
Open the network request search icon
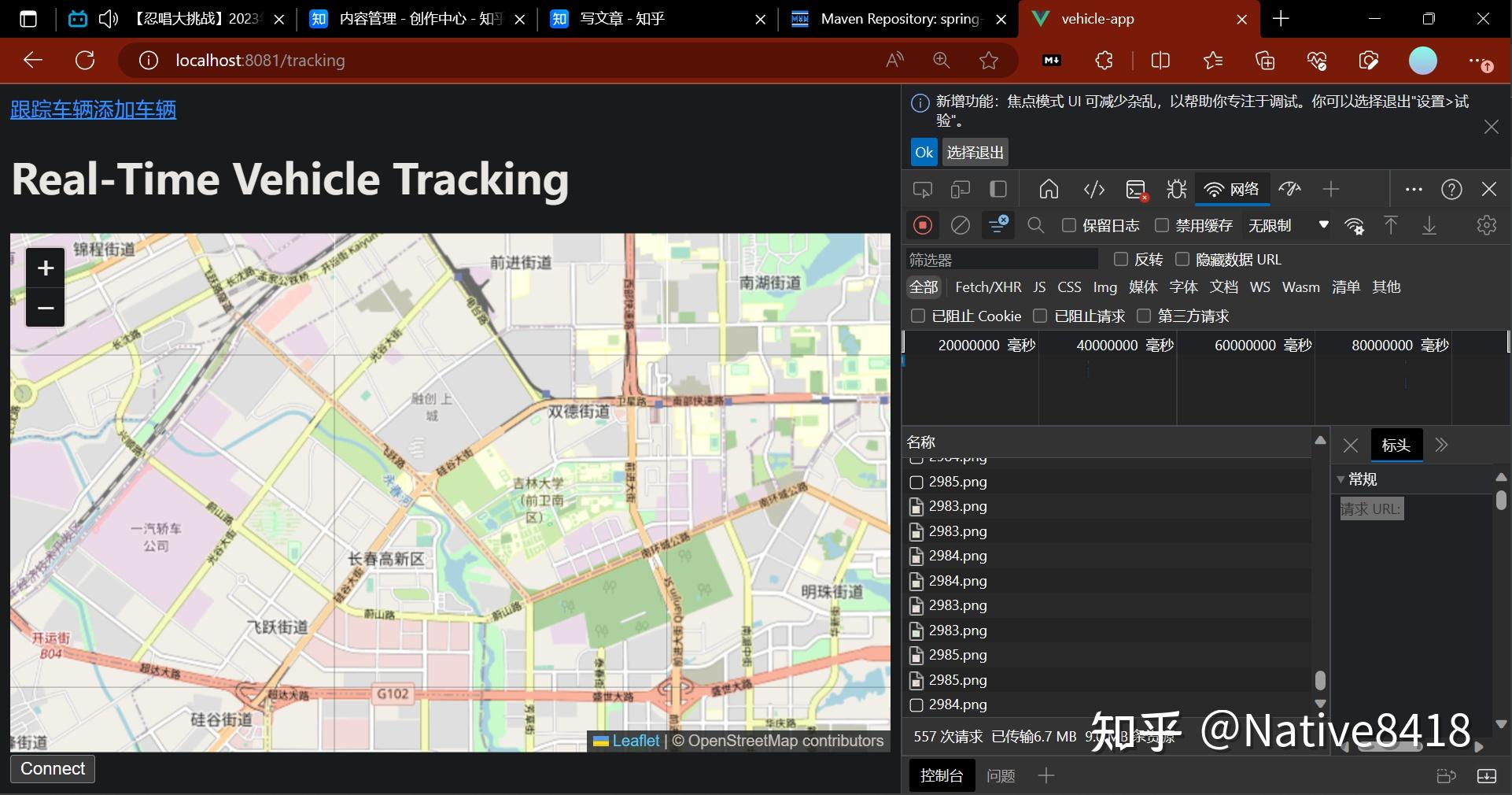[x=1035, y=226]
